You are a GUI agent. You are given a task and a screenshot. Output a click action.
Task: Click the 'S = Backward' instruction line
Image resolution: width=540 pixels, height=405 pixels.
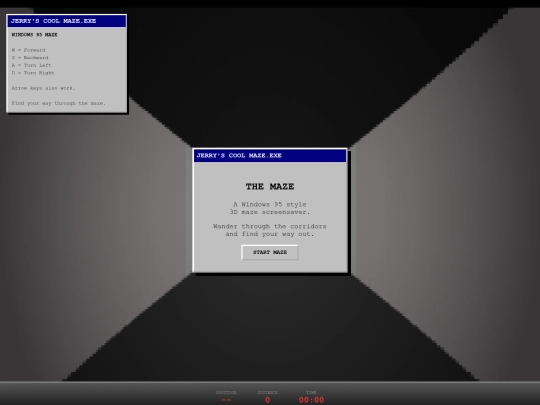[30, 58]
